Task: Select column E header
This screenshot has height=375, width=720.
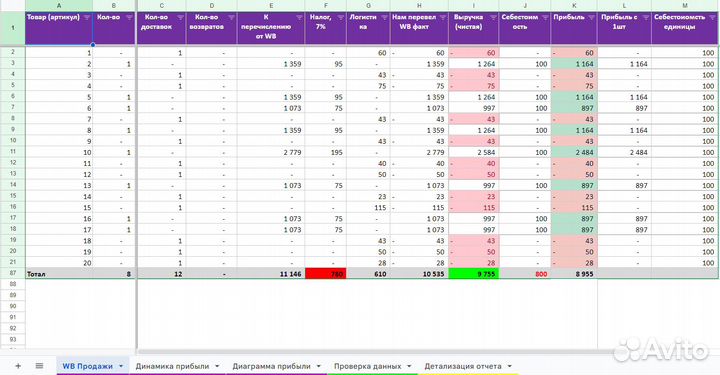Action: click(271, 6)
